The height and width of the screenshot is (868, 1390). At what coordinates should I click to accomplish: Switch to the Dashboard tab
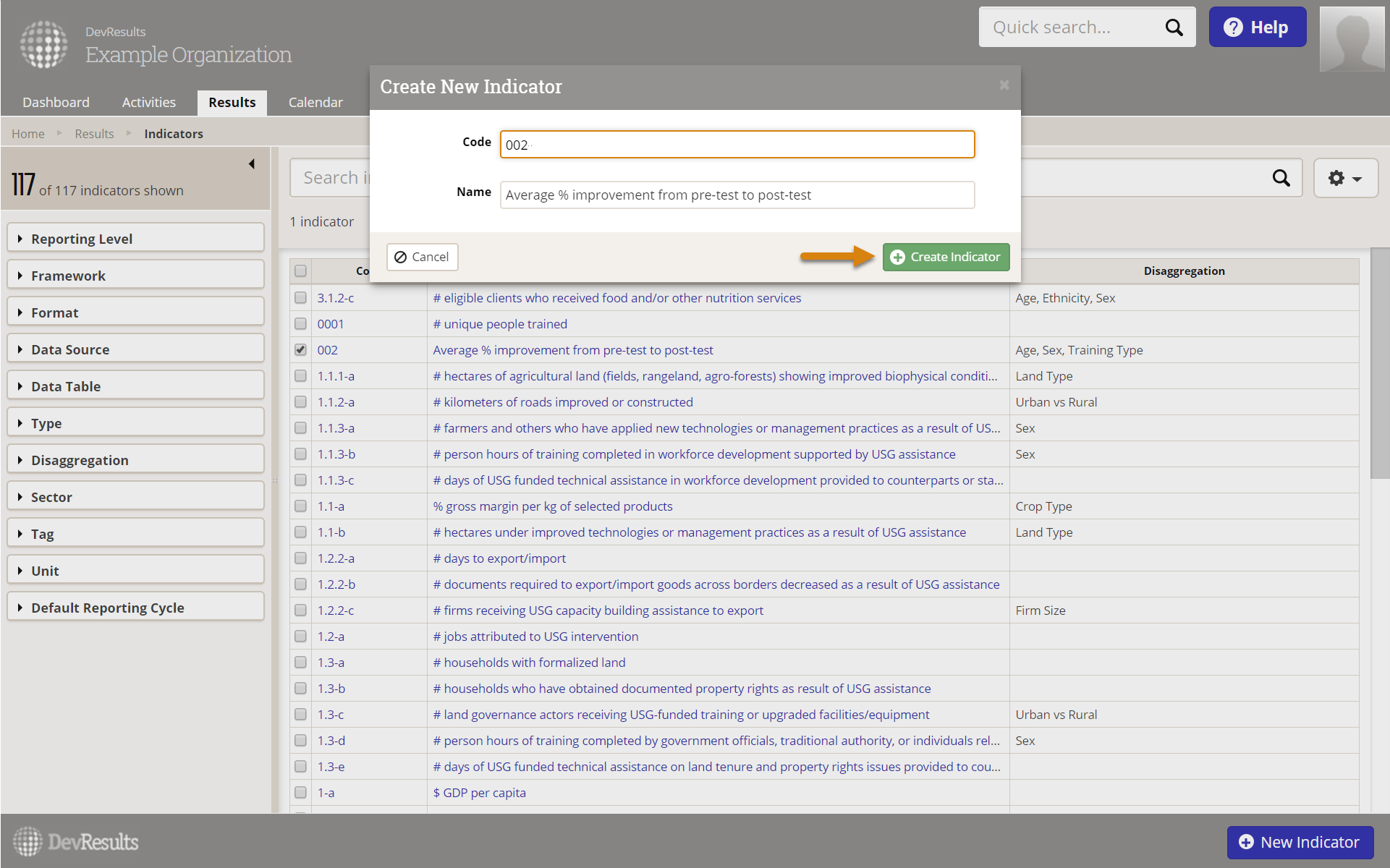click(56, 102)
